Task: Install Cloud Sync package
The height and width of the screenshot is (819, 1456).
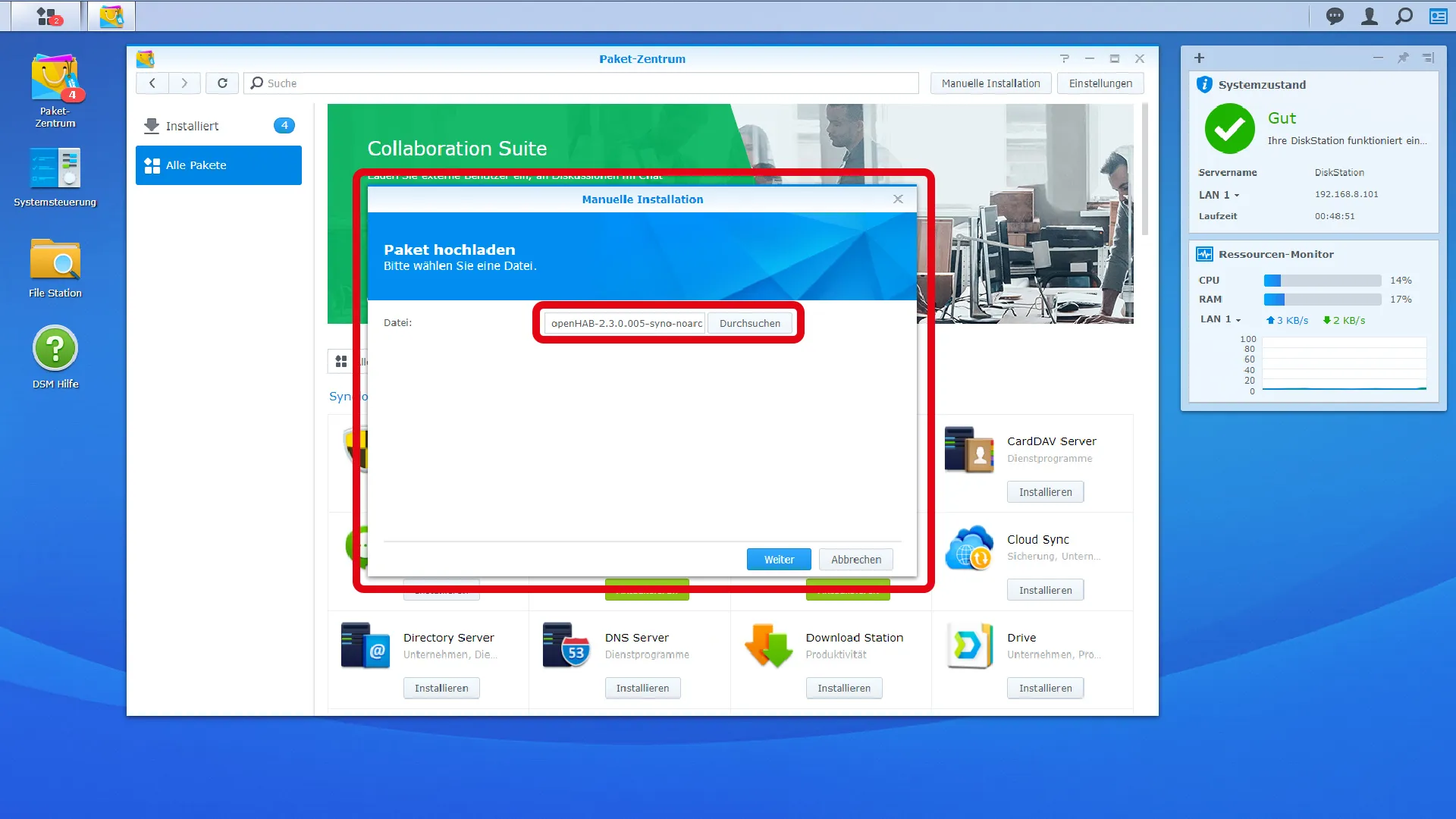Action: [1045, 590]
